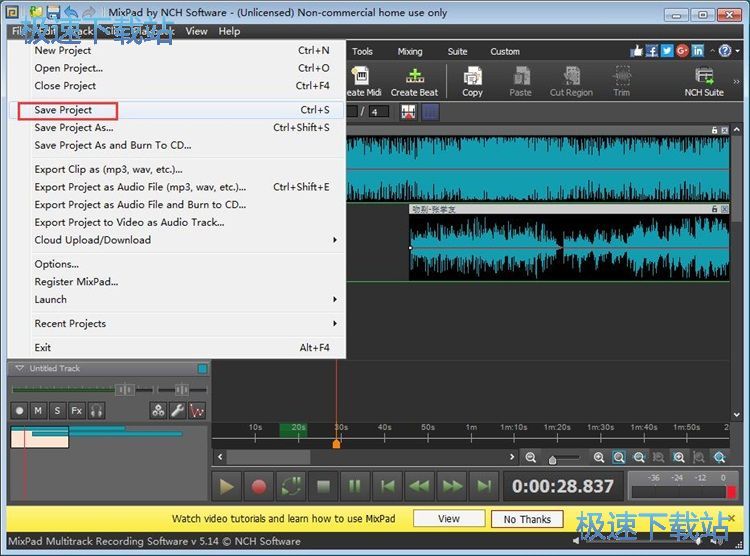Collapse the Untitled Track triangle

(18, 368)
